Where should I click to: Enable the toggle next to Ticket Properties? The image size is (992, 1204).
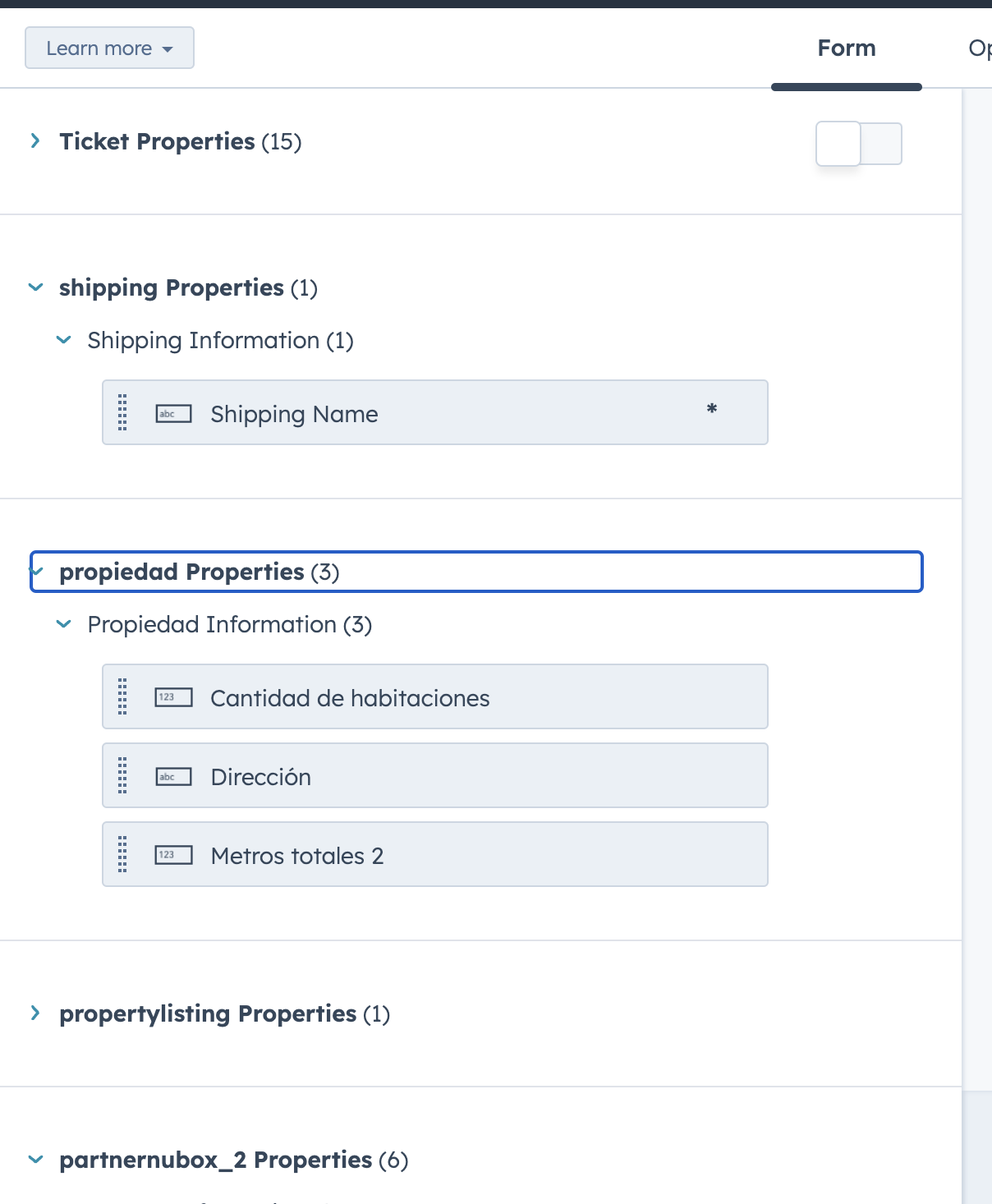(858, 144)
